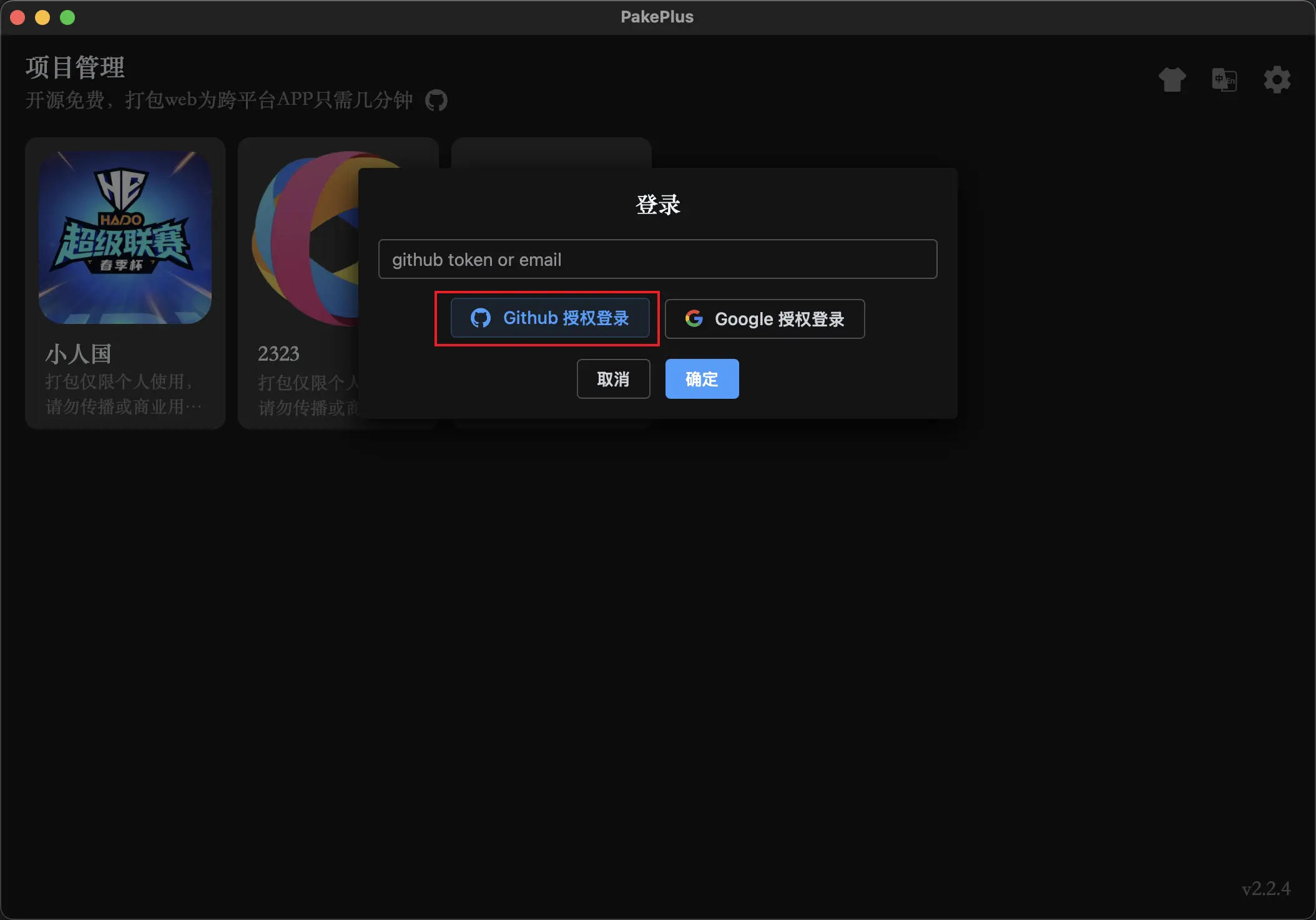Click the Github 授权登录 button
1316x920 pixels.
pos(550,318)
